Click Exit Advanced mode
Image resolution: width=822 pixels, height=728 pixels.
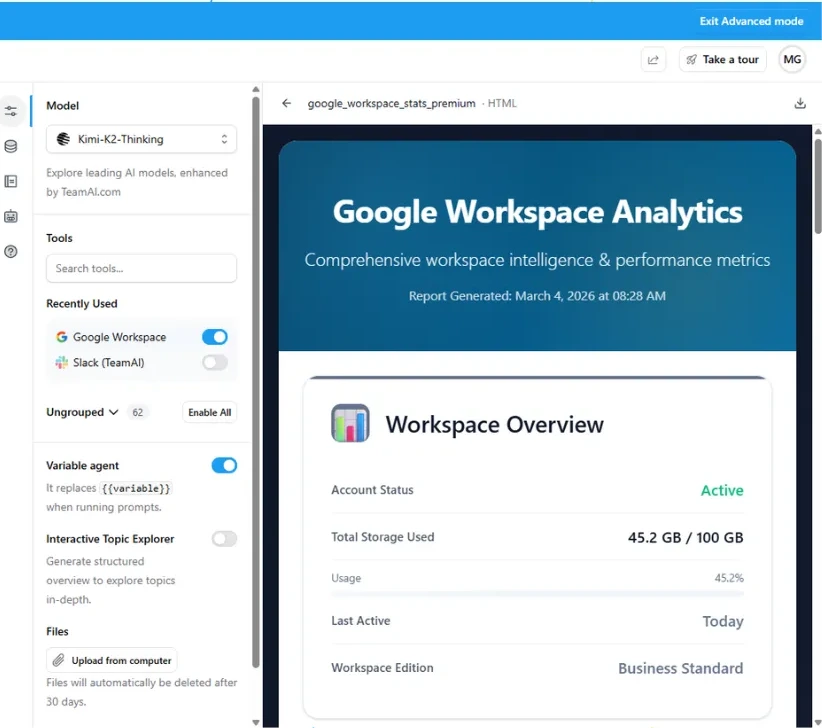751,21
